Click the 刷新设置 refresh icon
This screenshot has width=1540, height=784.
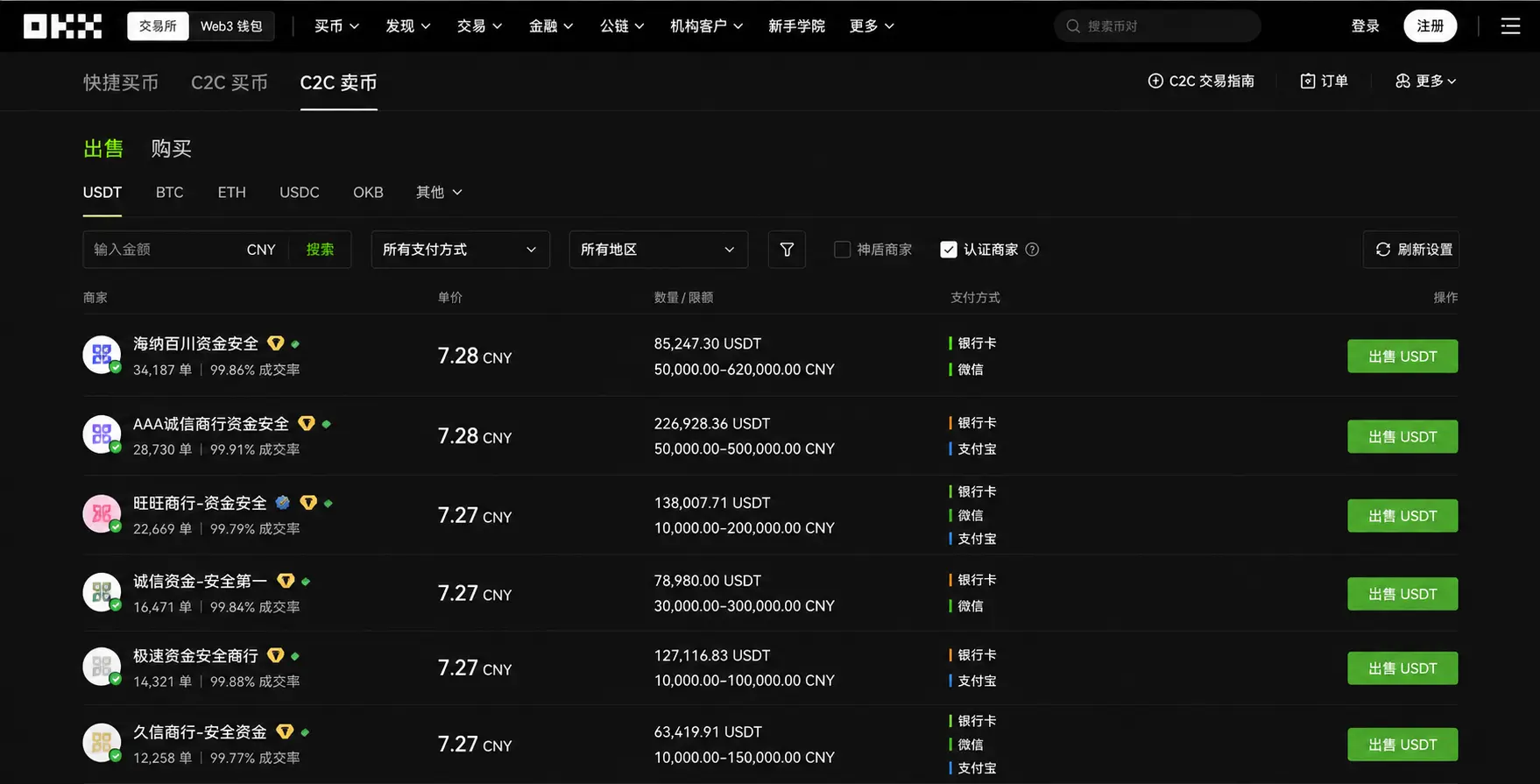(1382, 250)
